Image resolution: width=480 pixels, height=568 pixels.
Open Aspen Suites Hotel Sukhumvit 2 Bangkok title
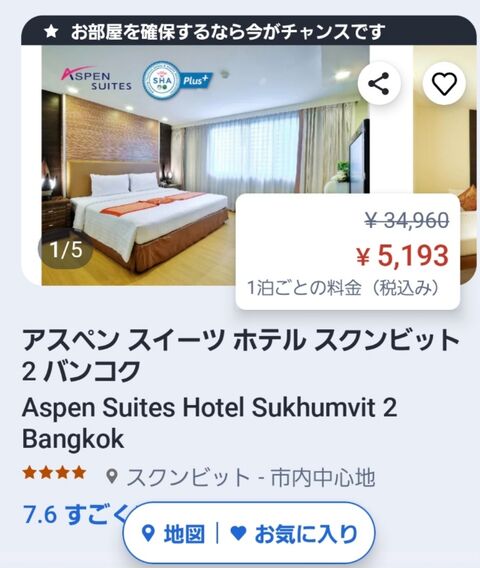[209, 423]
